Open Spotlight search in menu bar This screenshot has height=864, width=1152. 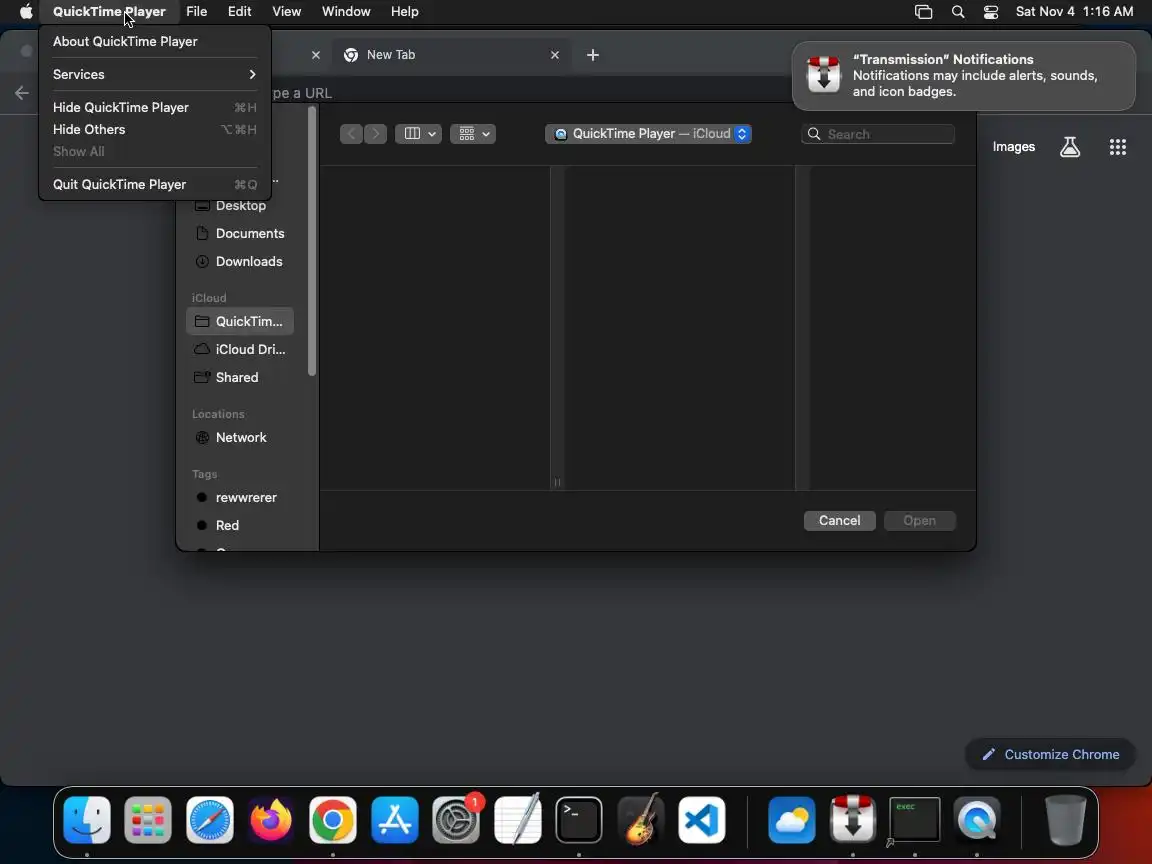click(x=958, y=12)
